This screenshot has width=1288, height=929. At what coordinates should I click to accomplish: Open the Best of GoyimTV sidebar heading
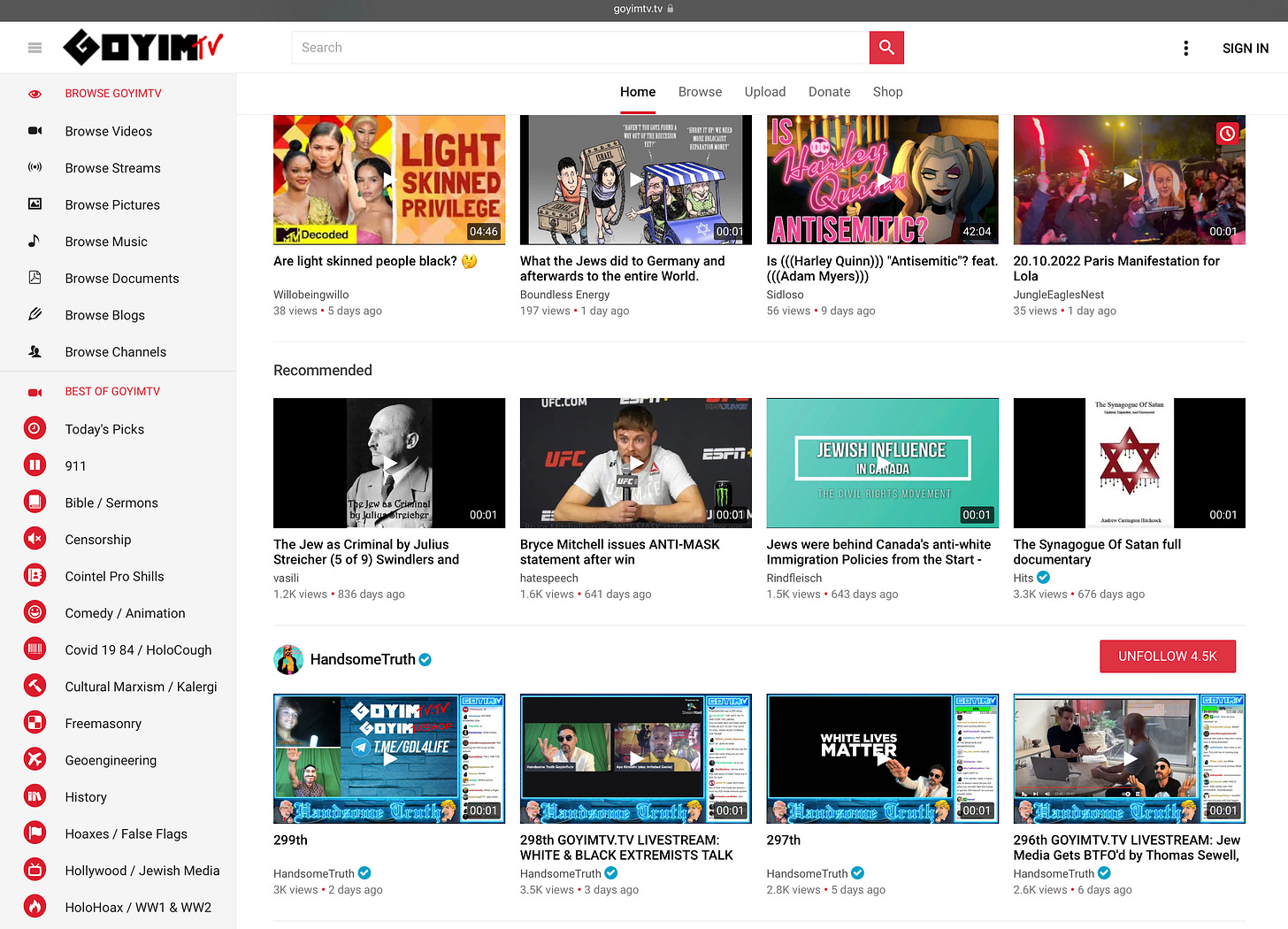[112, 391]
